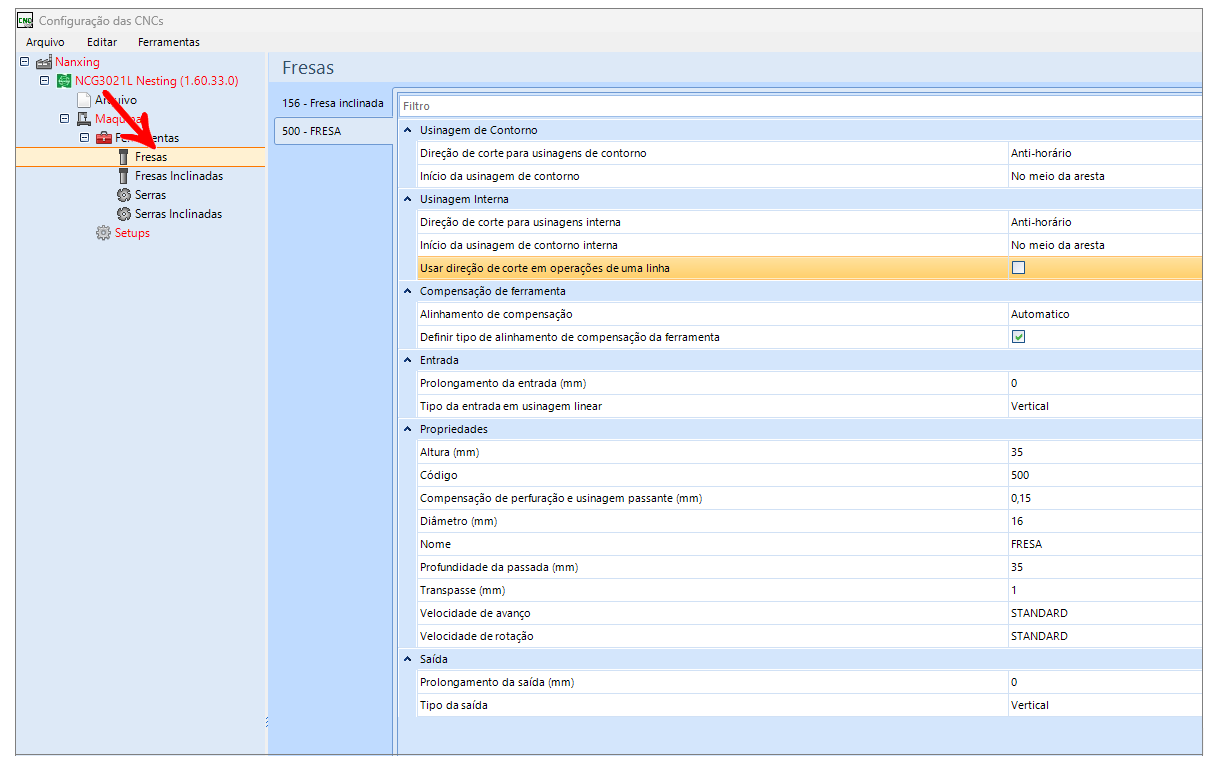The width and height of the screenshot is (1230, 781).
Task: Select the Nanxing tree label
Action: pyautogui.click(x=77, y=62)
